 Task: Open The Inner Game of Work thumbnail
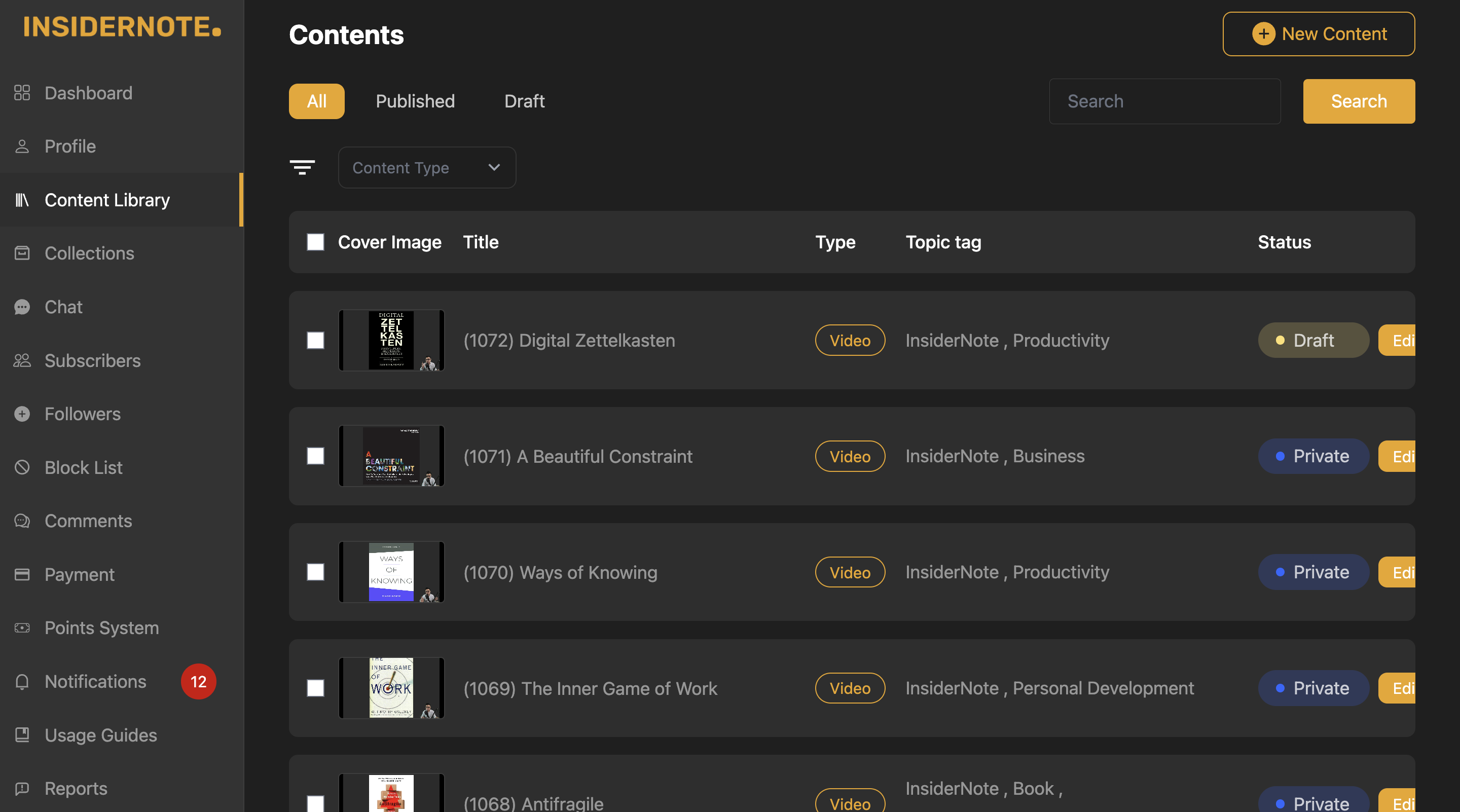[392, 688]
